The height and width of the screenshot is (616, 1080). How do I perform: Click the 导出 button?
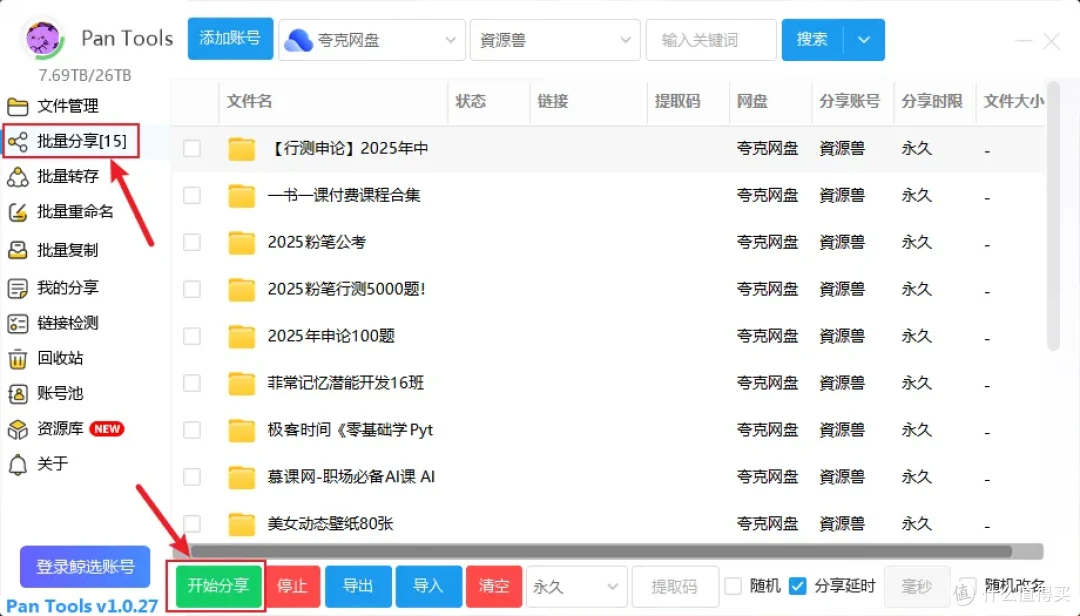pos(358,586)
